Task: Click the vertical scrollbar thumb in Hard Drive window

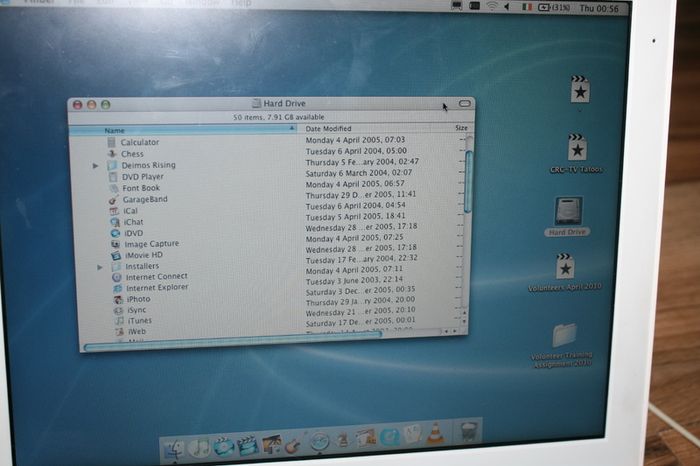Action: (x=468, y=182)
